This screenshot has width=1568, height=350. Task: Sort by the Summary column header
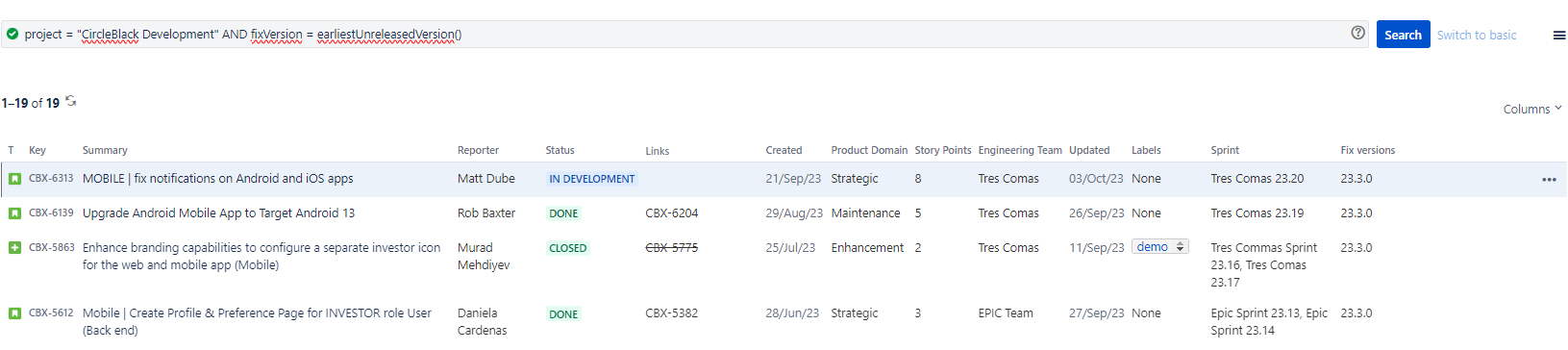point(105,150)
